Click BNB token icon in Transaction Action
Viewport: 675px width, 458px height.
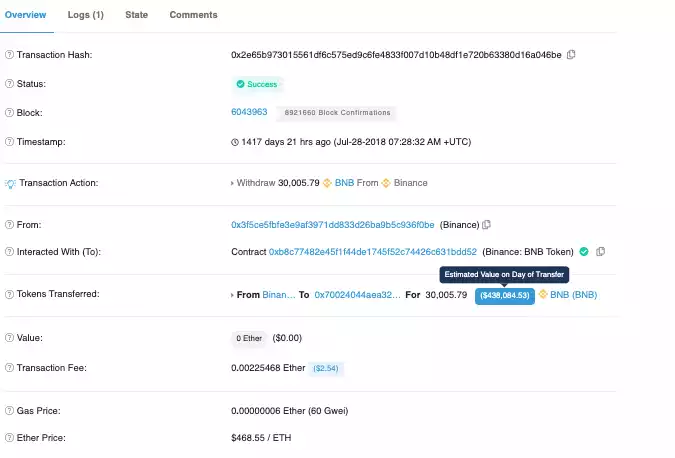(327, 183)
